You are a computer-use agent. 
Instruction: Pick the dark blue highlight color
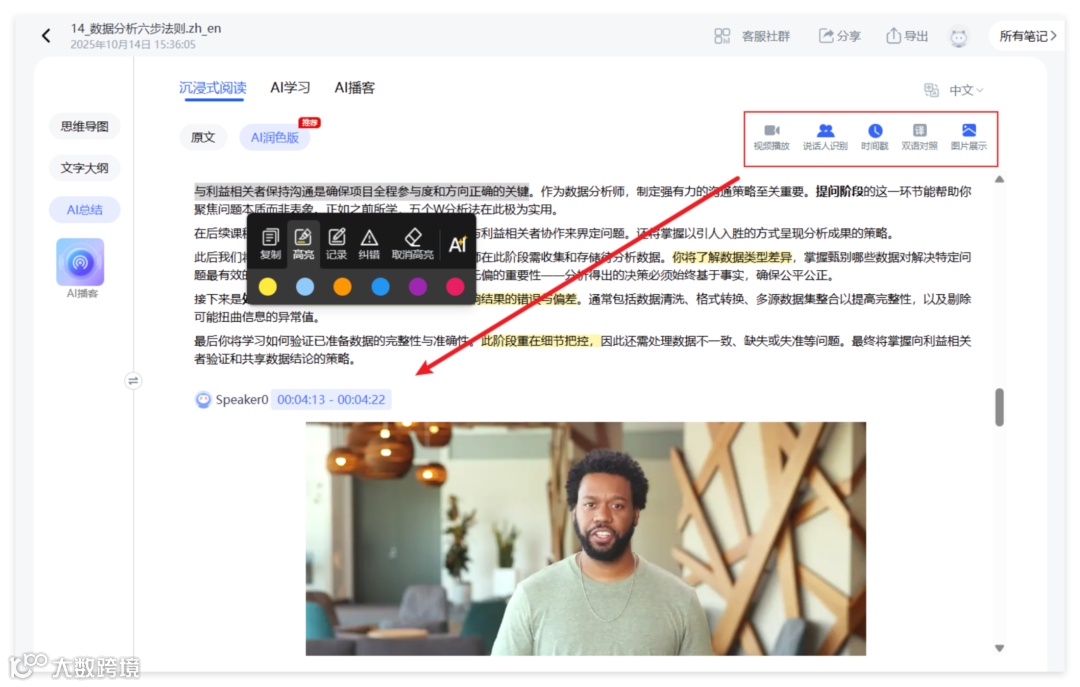[380, 287]
